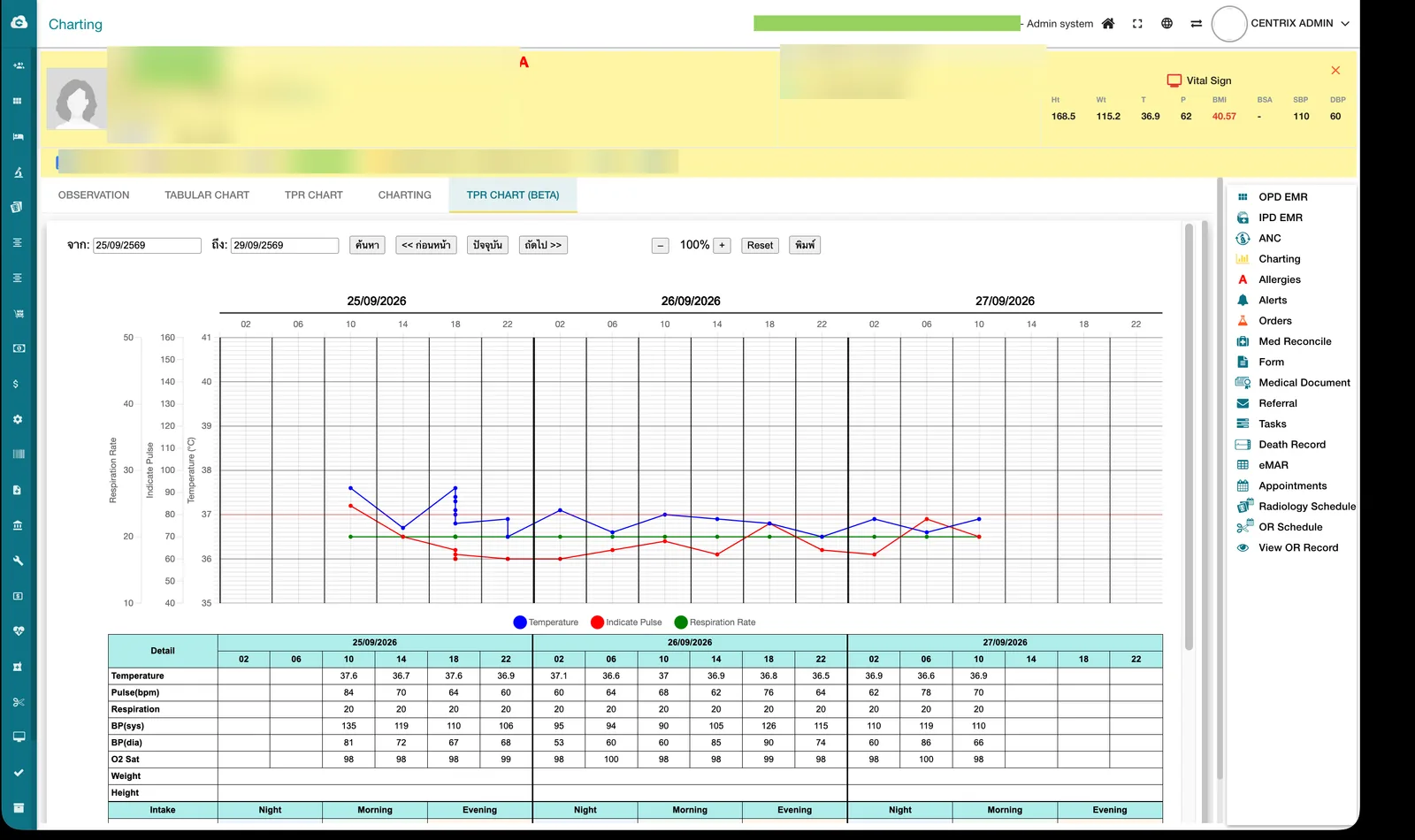Click the << ก่อนหน้า previous button
Image resolution: width=1415 pixels, height=840 pixels.
point(425,245)
